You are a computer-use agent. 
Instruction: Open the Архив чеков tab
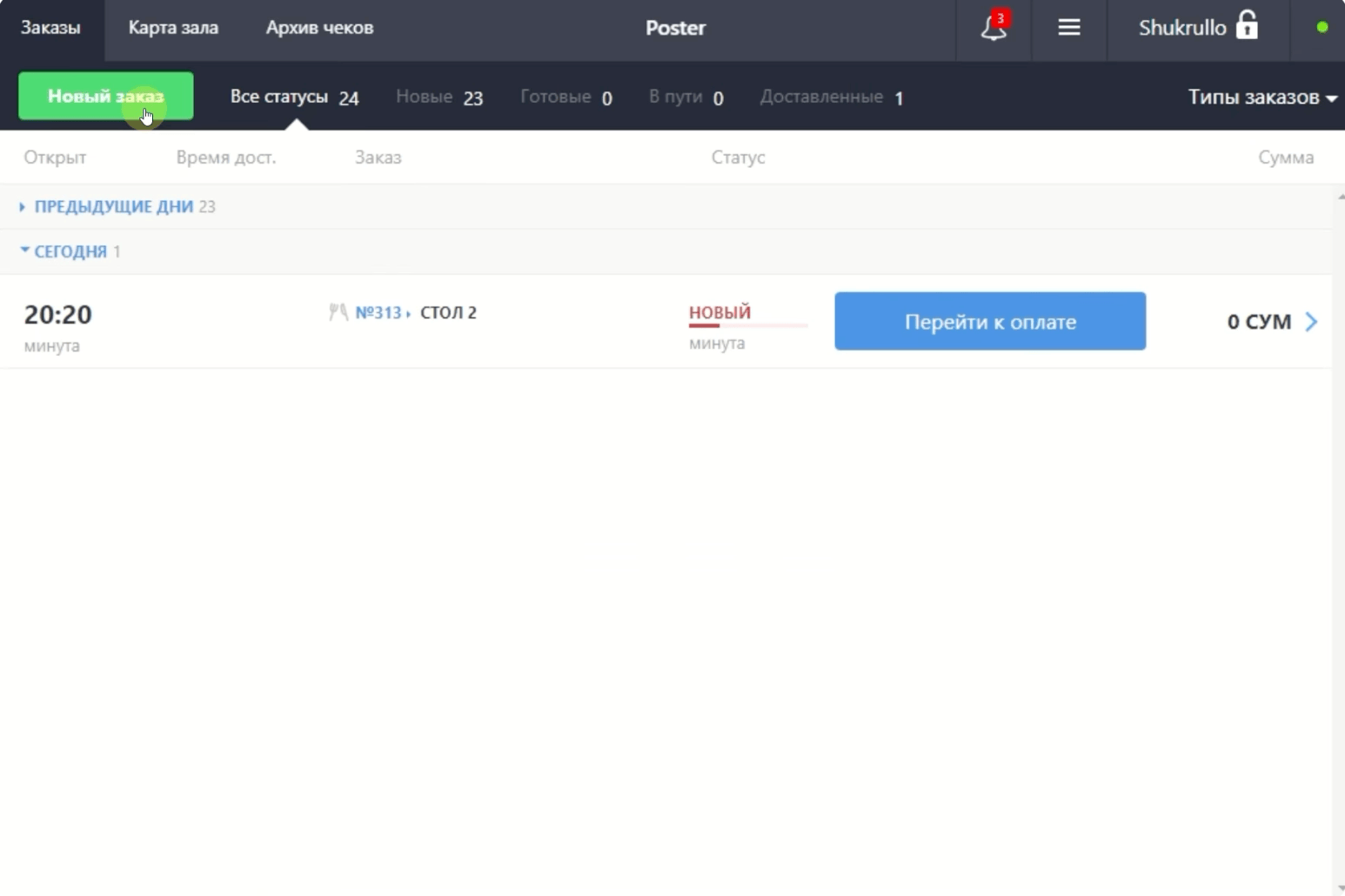point(319,28)
